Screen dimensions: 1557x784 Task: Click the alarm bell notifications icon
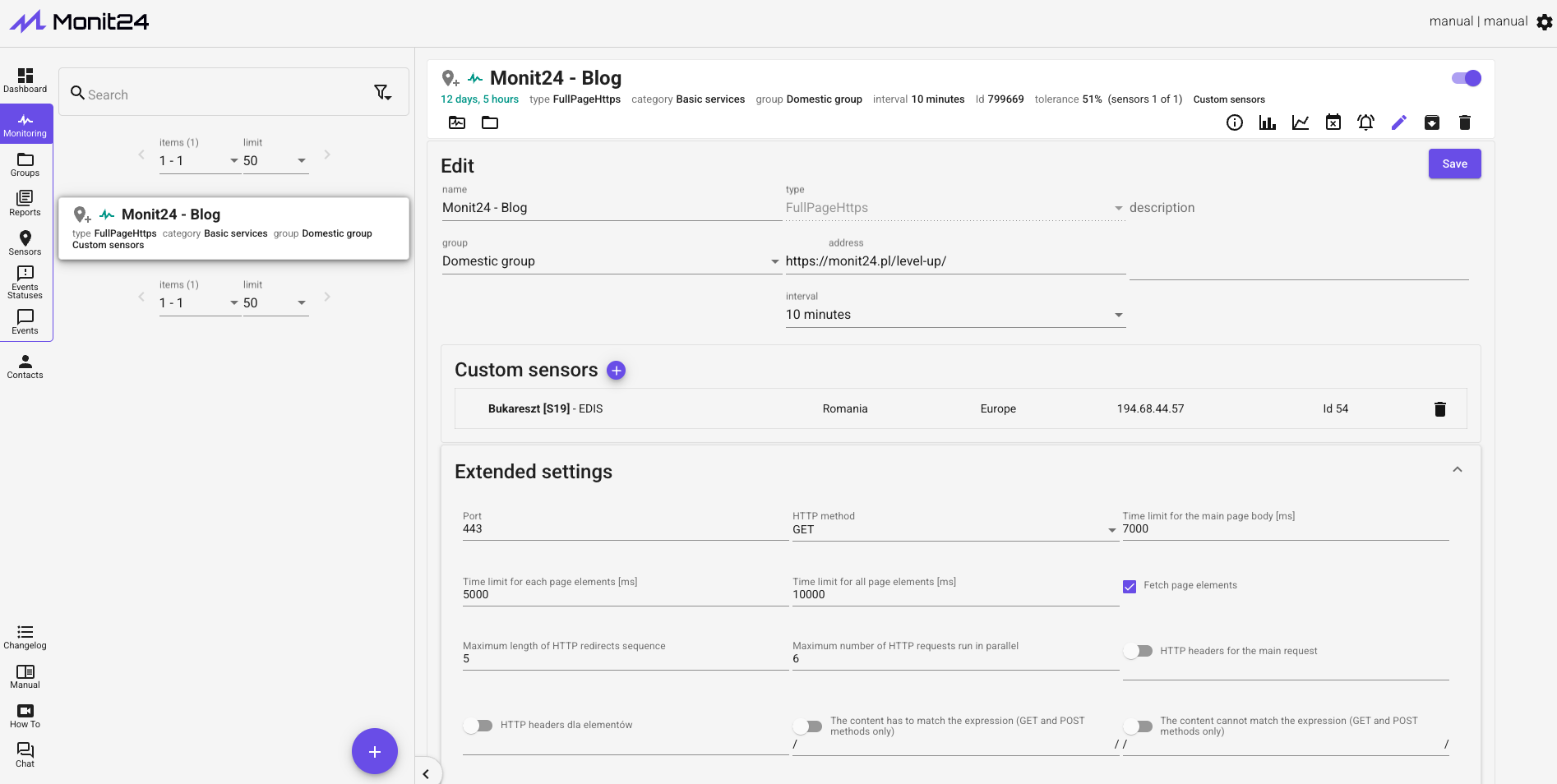(x=1365, y=122)
